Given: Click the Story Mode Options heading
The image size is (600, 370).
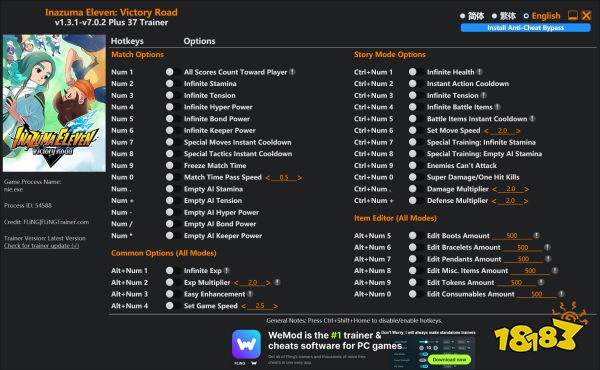Looking at the screenshot, I should pos(390,54).
